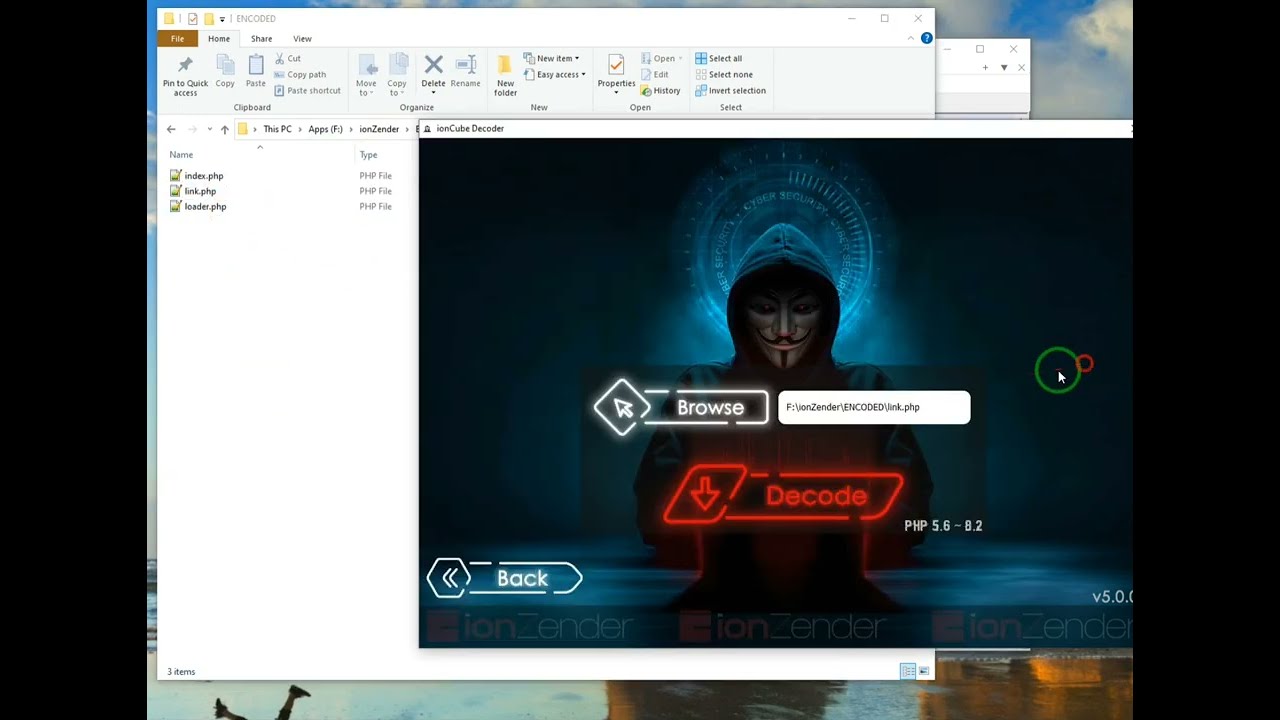Open tab list dropdown in background window
This screenshot has width=1280, height=720.
click(1003, 68)
